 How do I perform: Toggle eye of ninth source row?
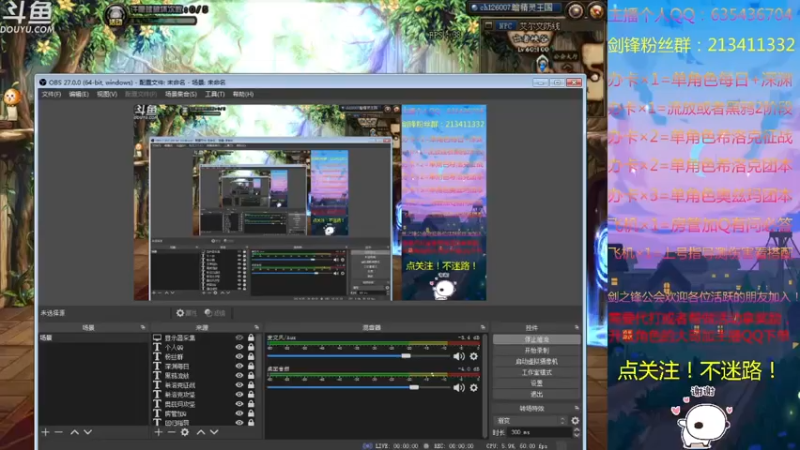pos(239,413)
